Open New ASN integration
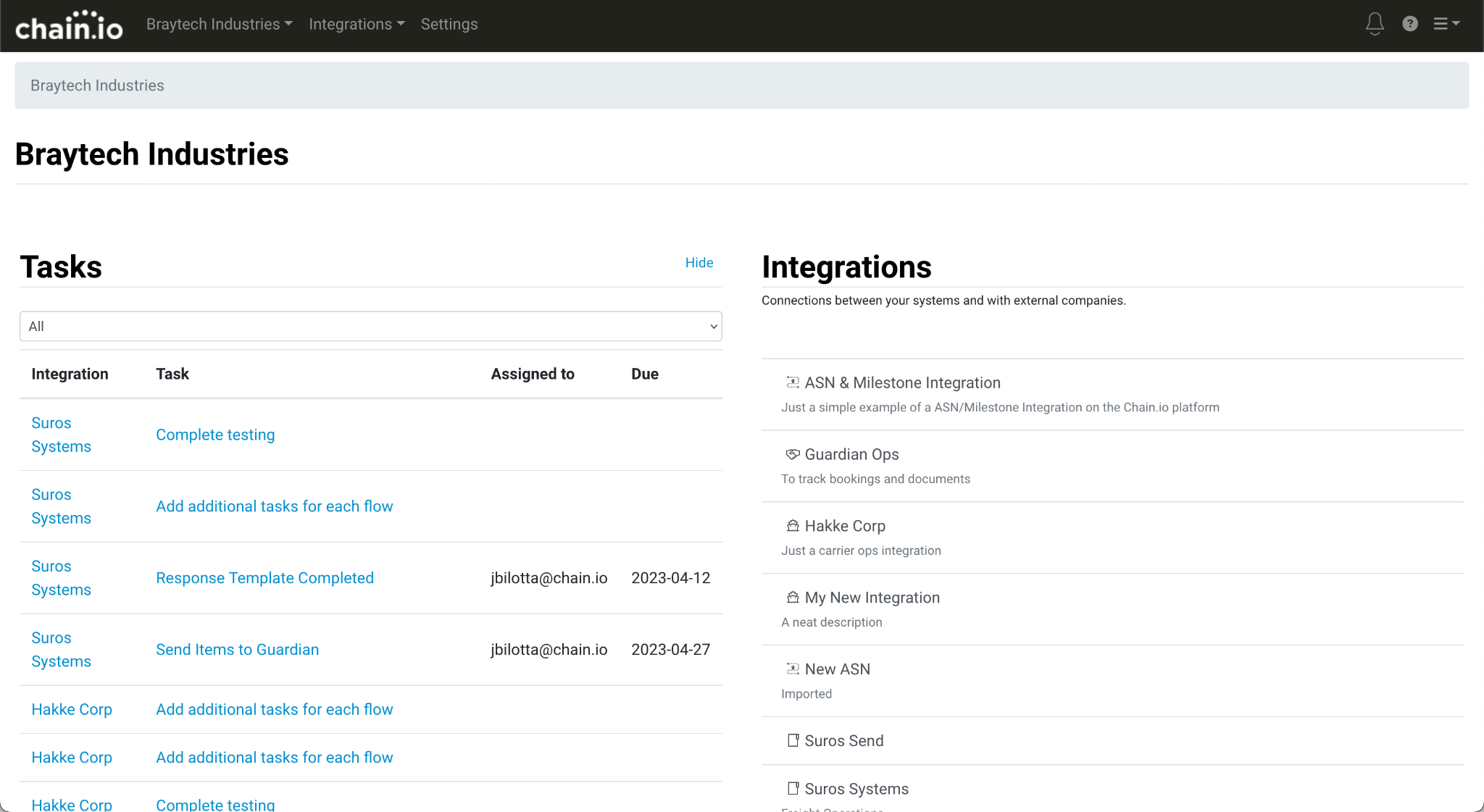1484x812 pixels. 837,669
